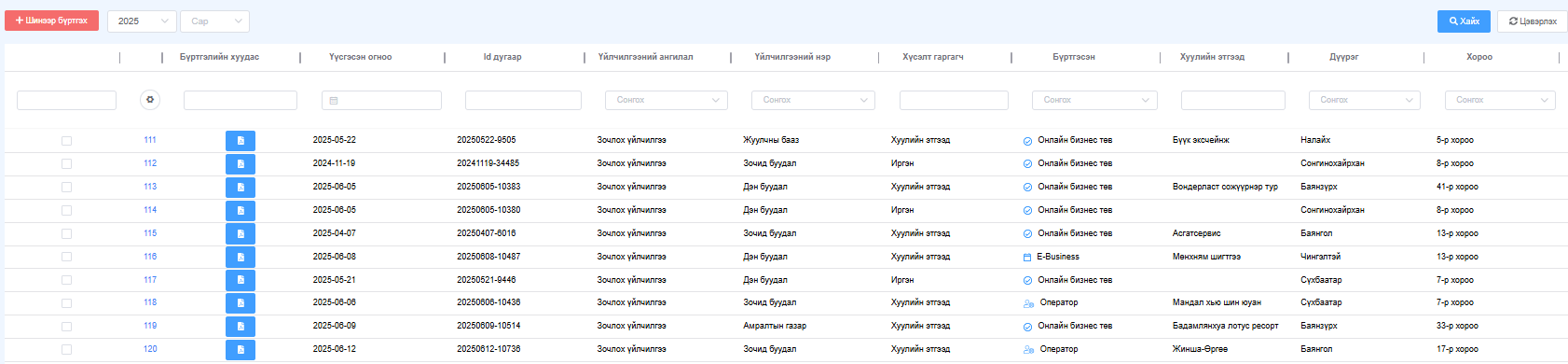Viewport: 1568px width, 364px height.
Task: Open registration document icon for row 114
Action: (241, 211)
